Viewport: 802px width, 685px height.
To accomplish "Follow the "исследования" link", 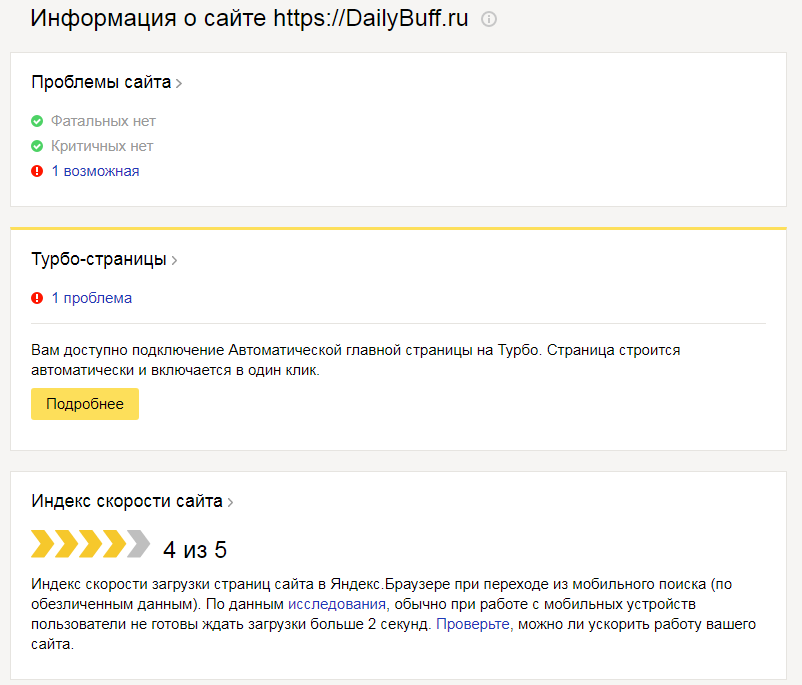I will pos(337,604).
